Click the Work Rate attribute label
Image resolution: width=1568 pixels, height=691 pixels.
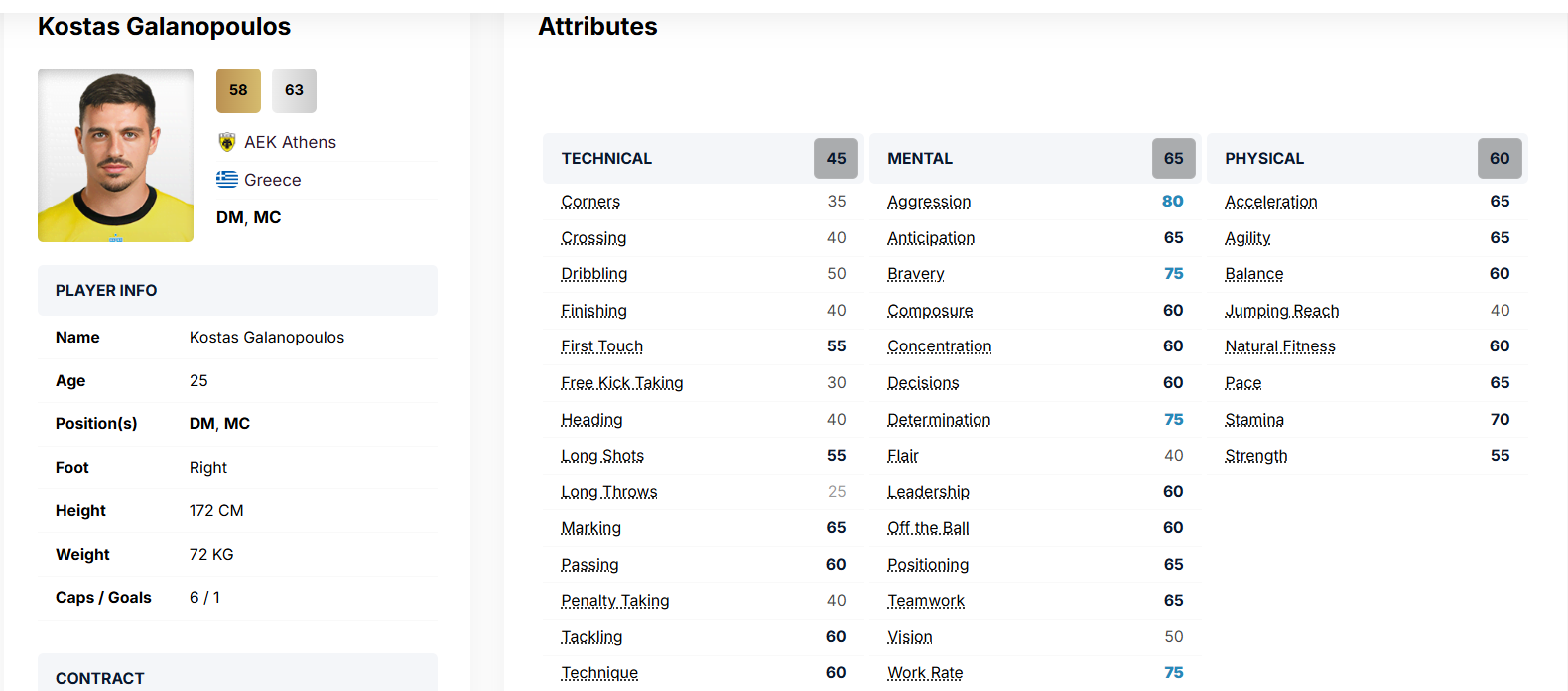(925, 673)
